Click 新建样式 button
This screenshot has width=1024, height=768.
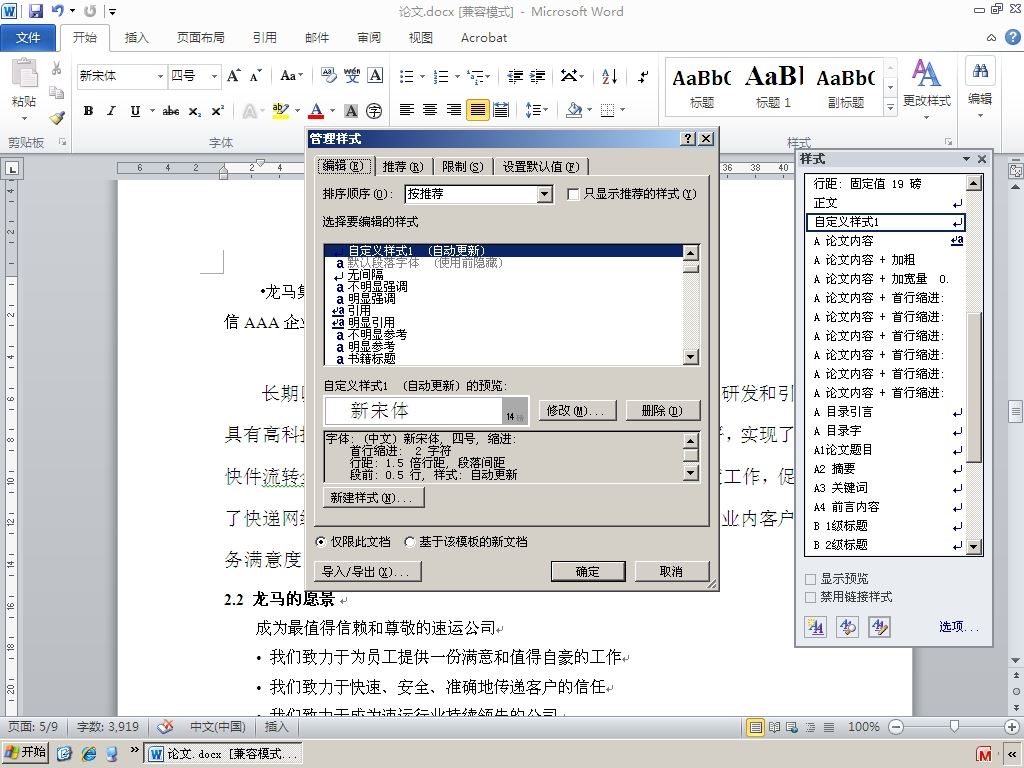[x=373, y=498]
